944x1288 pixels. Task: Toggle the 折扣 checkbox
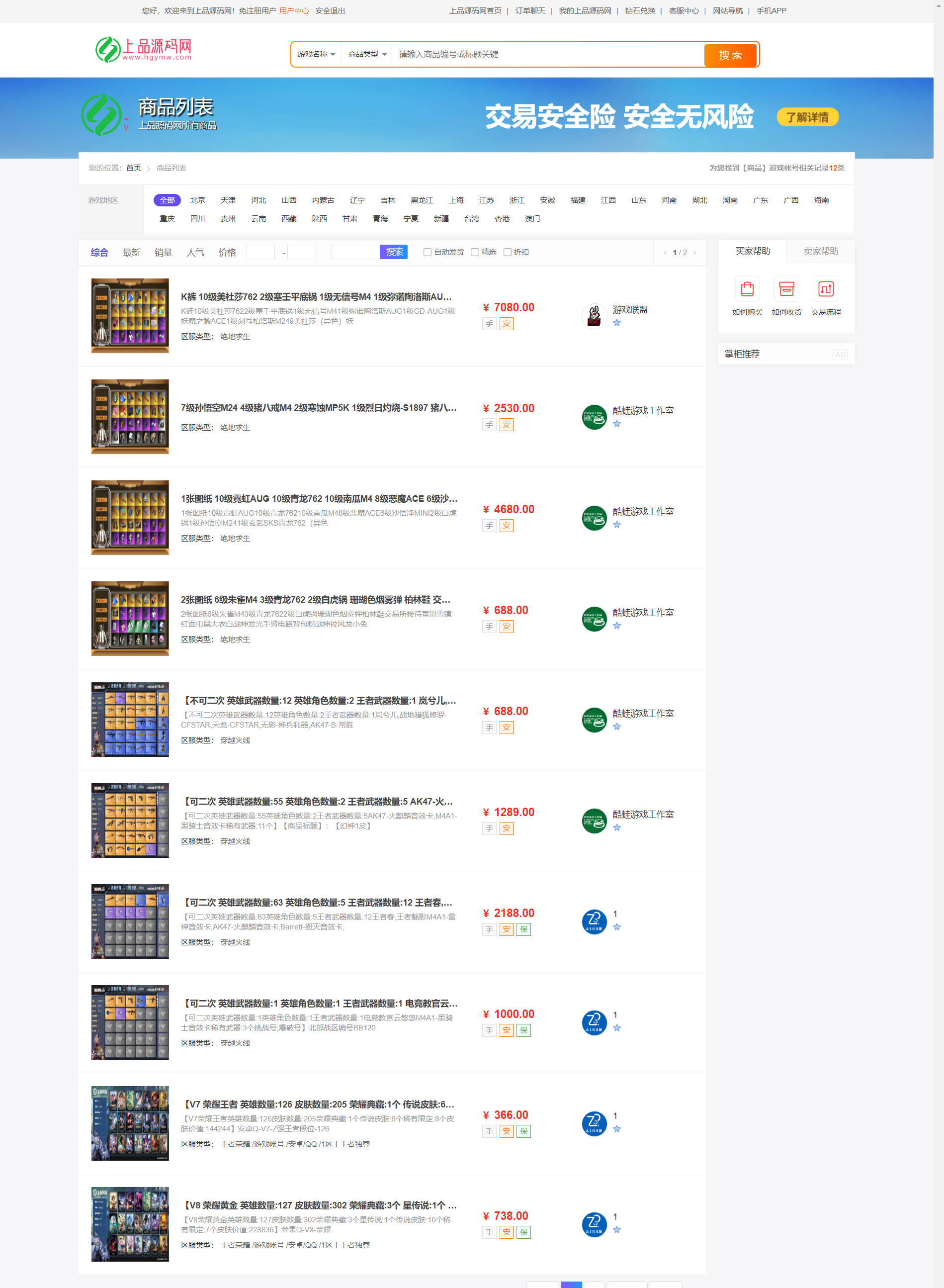[x=508, y=252]
